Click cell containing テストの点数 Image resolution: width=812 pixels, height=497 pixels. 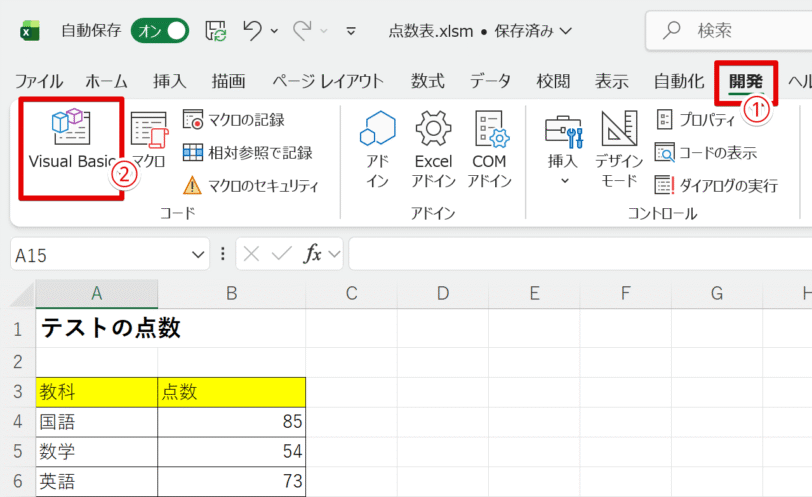point(97,328)
